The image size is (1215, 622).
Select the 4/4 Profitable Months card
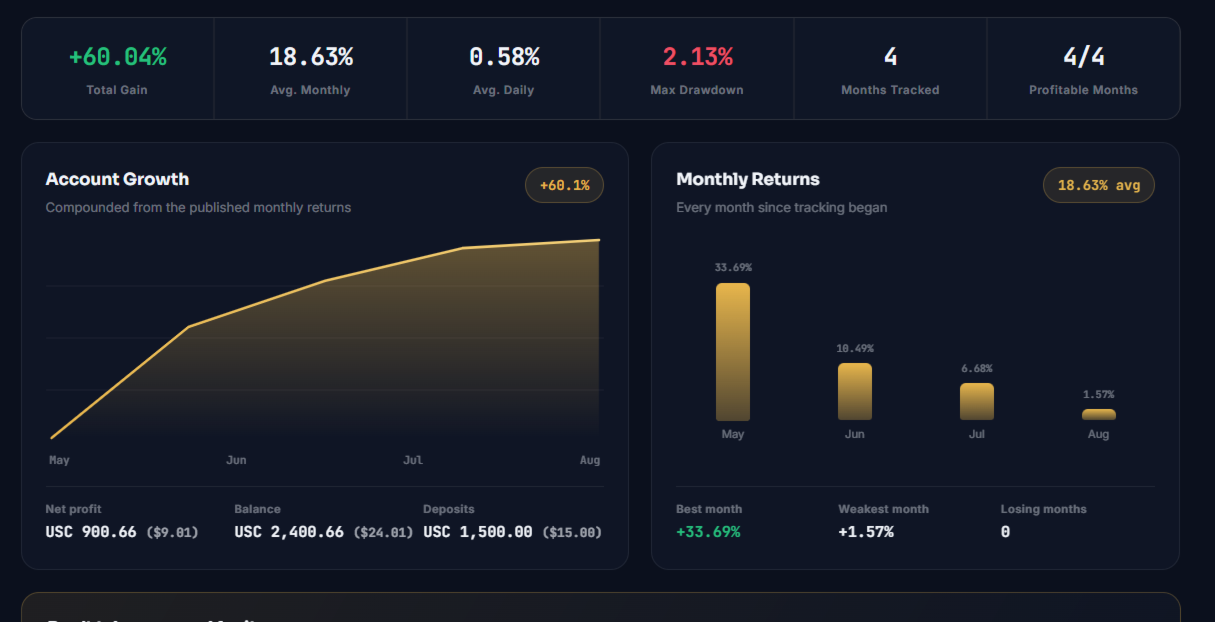tap(1083, 68)
